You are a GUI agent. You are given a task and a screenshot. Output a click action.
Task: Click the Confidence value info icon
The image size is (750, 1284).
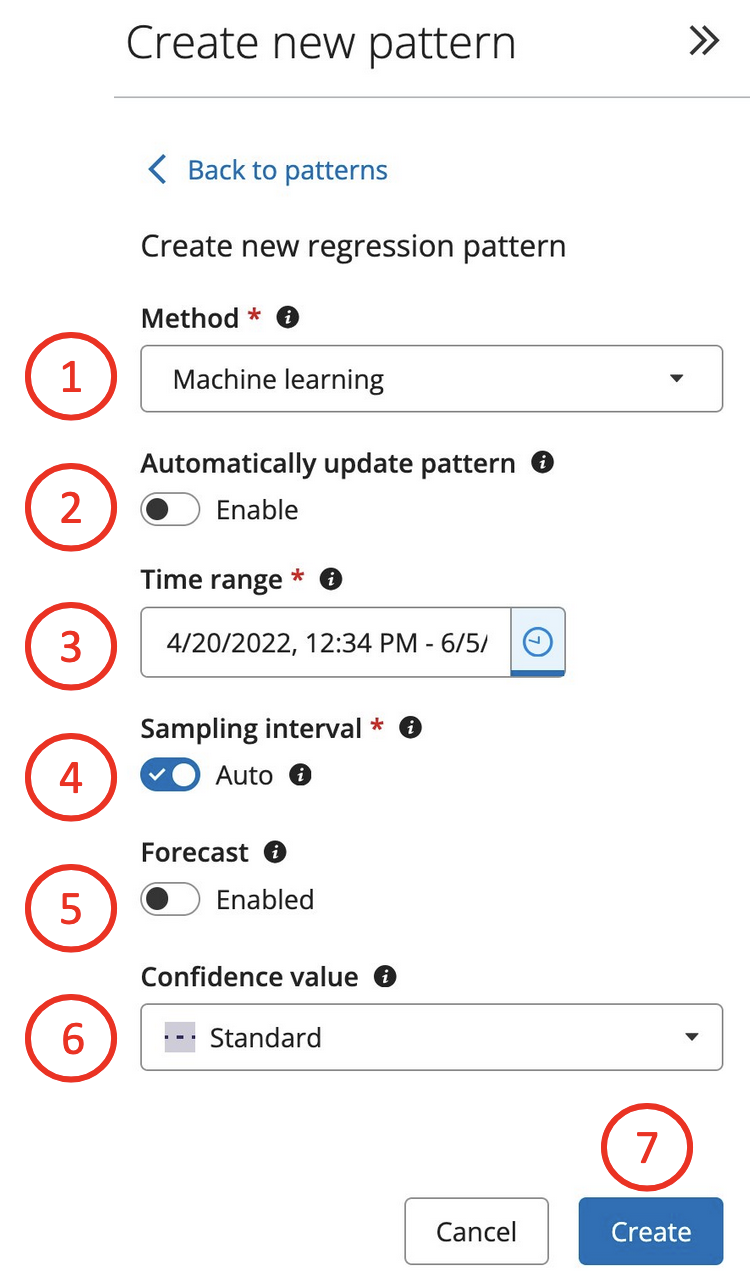(386, 977)
